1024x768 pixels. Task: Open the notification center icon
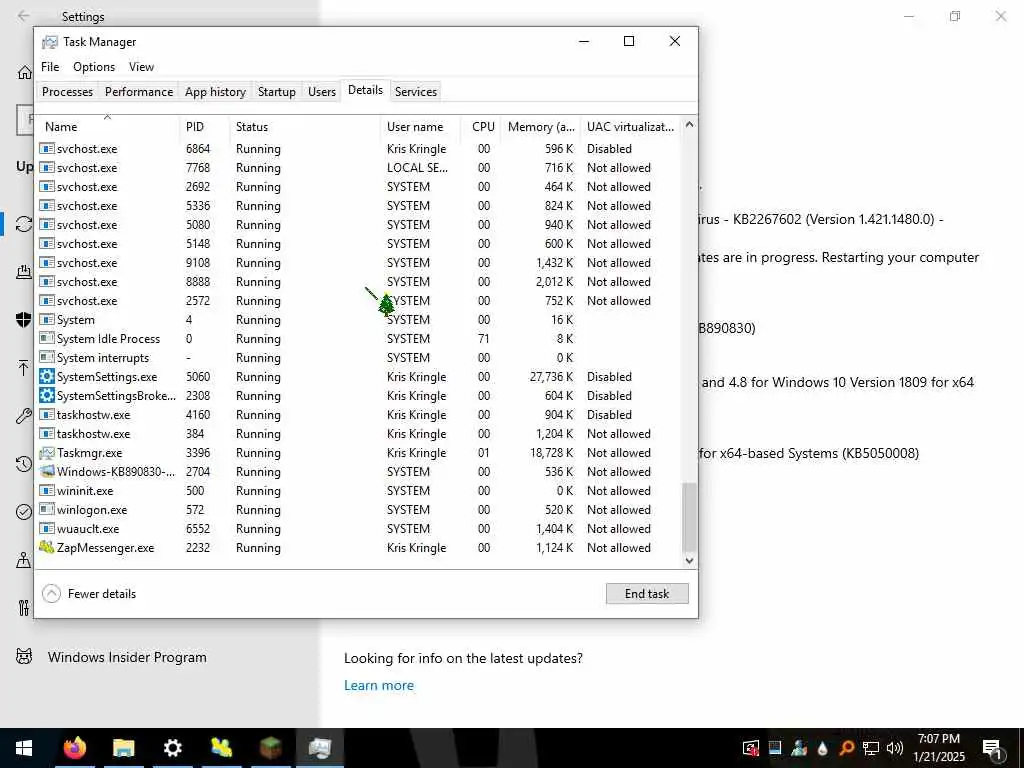[992, 748]
